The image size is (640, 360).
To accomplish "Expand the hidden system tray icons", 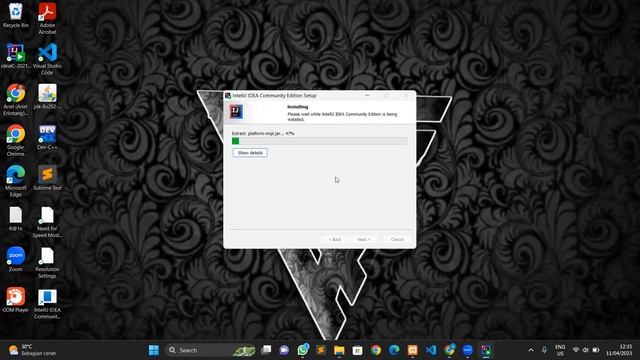I will coord(531,350).
